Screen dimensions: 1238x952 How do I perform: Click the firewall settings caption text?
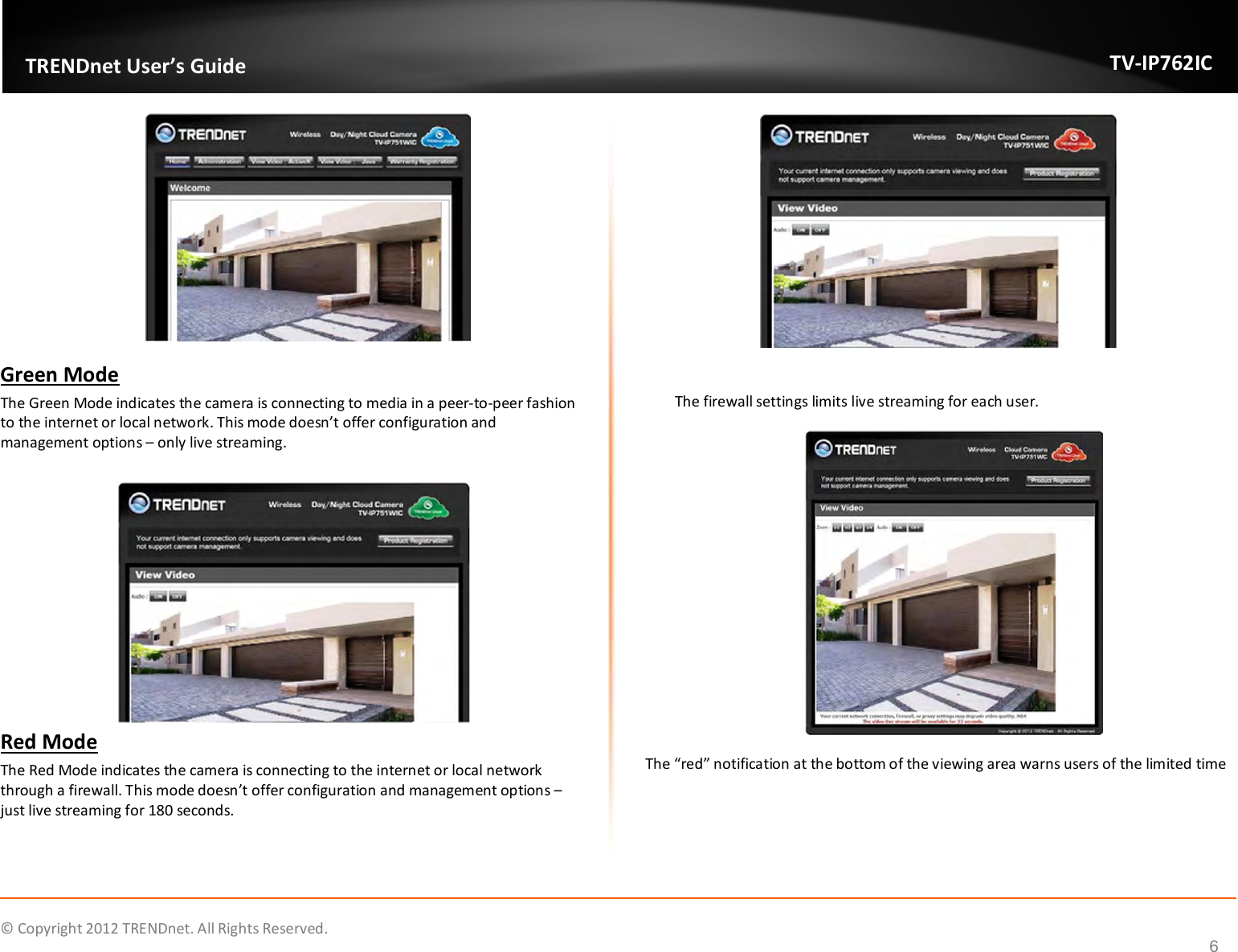point(856,401)
